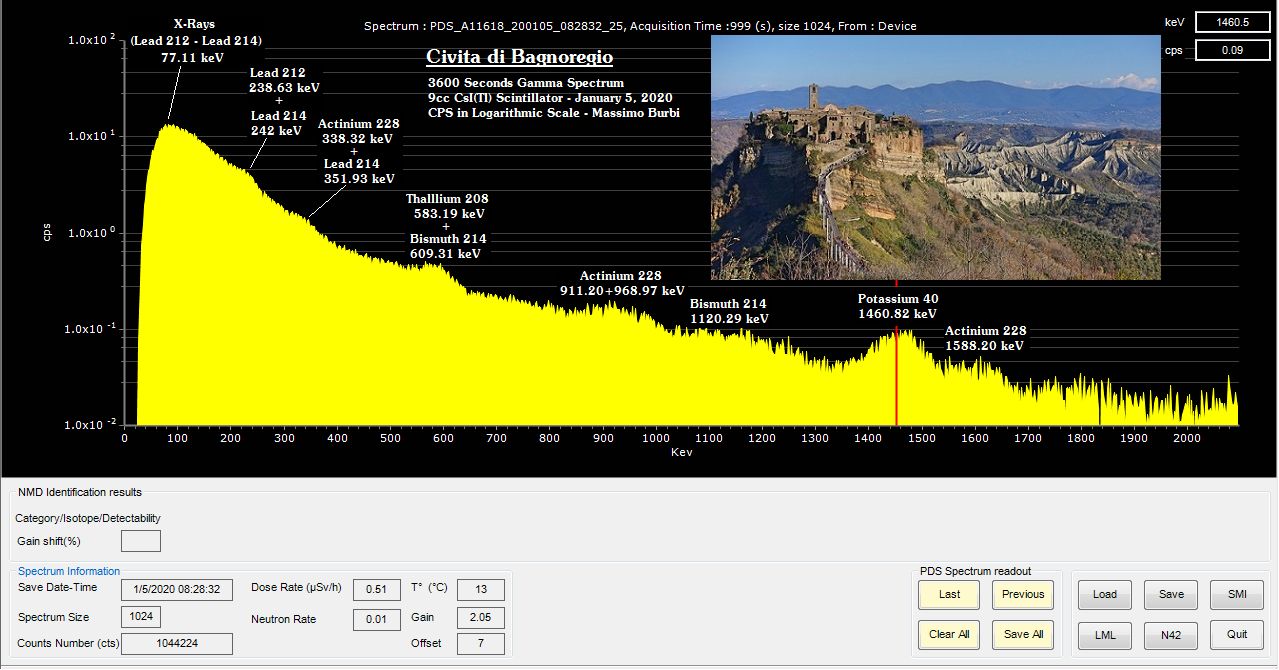This screenshot has width=1279, height=670.
Task: Select the cps value field at top right
Action: click(x=1233, y=50)
